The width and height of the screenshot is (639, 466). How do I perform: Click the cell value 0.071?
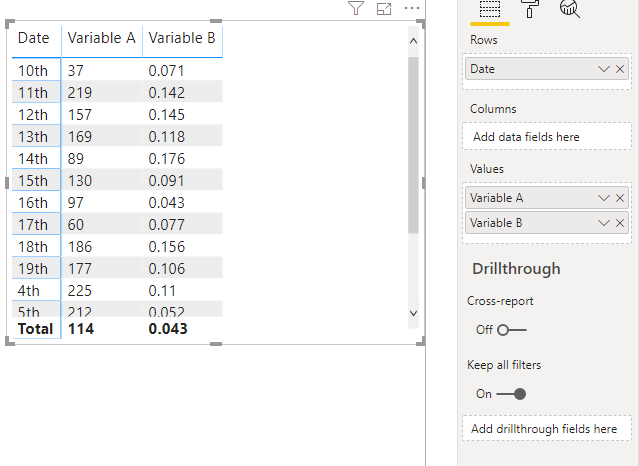167,71
